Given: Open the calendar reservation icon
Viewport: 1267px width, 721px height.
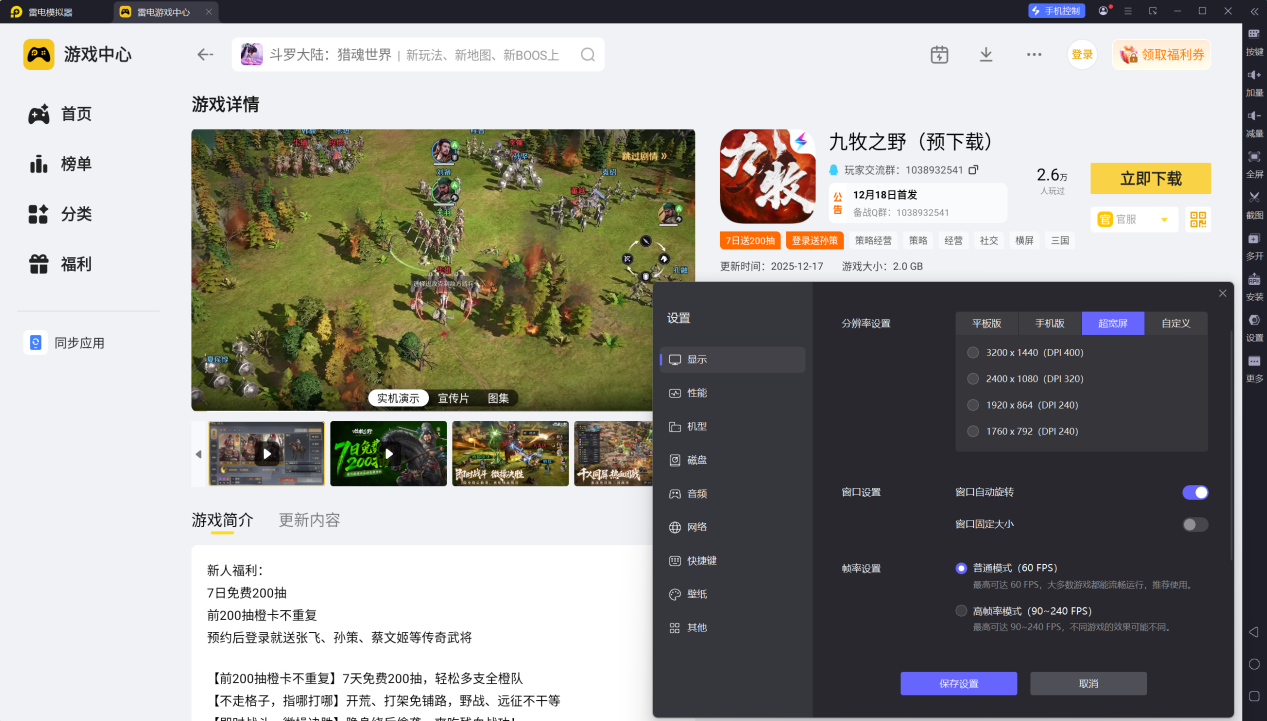Looking at the screenshot, I should pos(939,55).
